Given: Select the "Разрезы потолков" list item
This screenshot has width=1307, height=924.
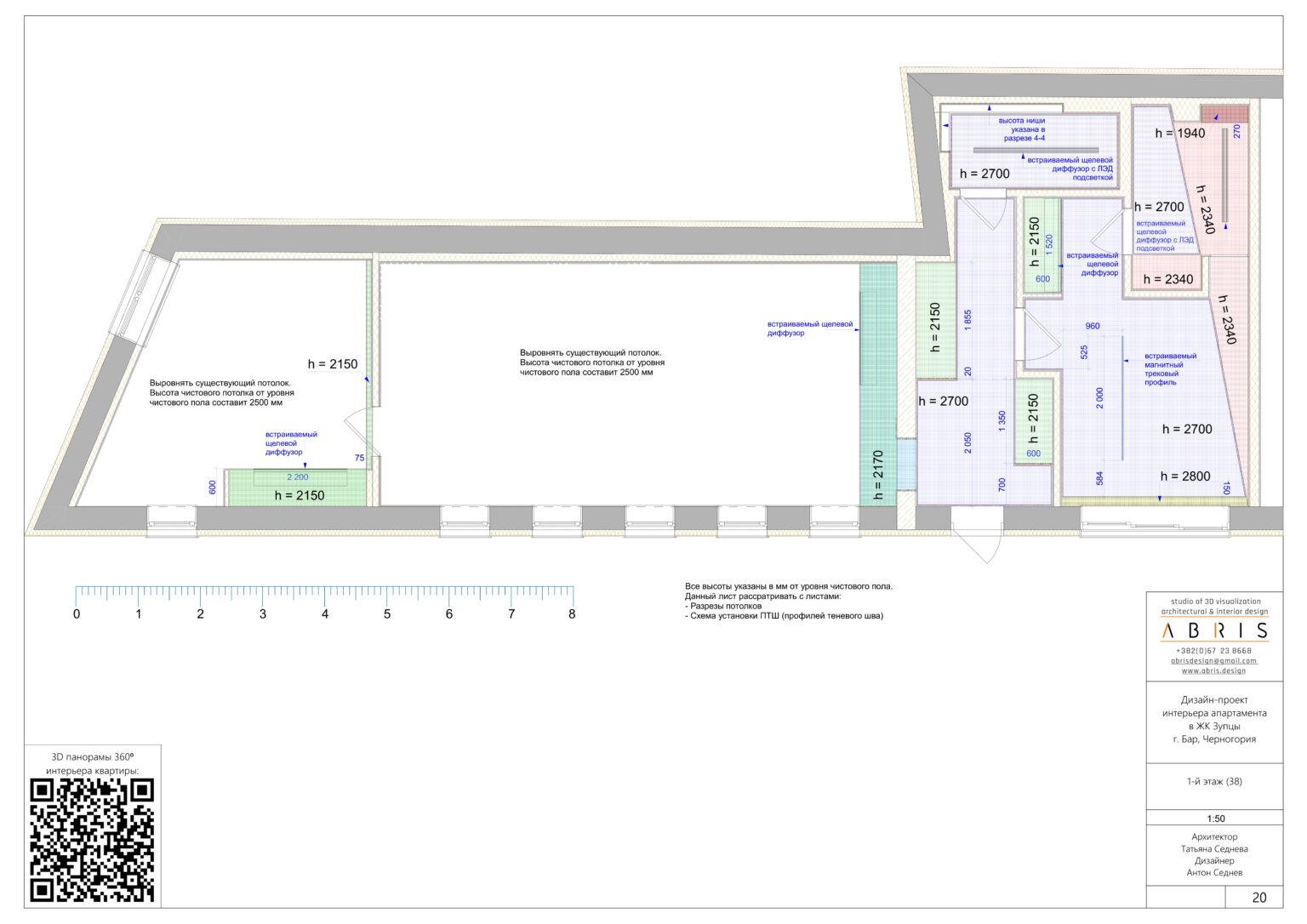Looking at the screenshot, I should point(726,606).
